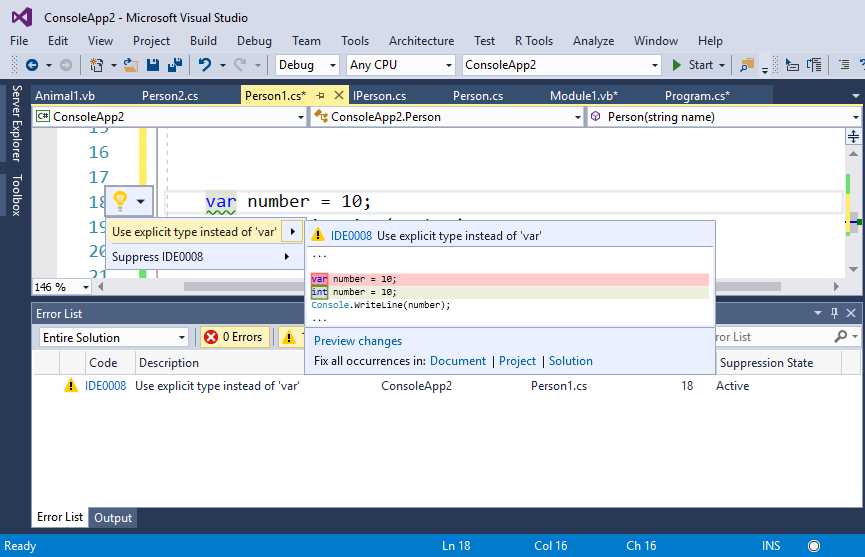Open the ConsoleApp2 startup project dropdown

(561, 65)
